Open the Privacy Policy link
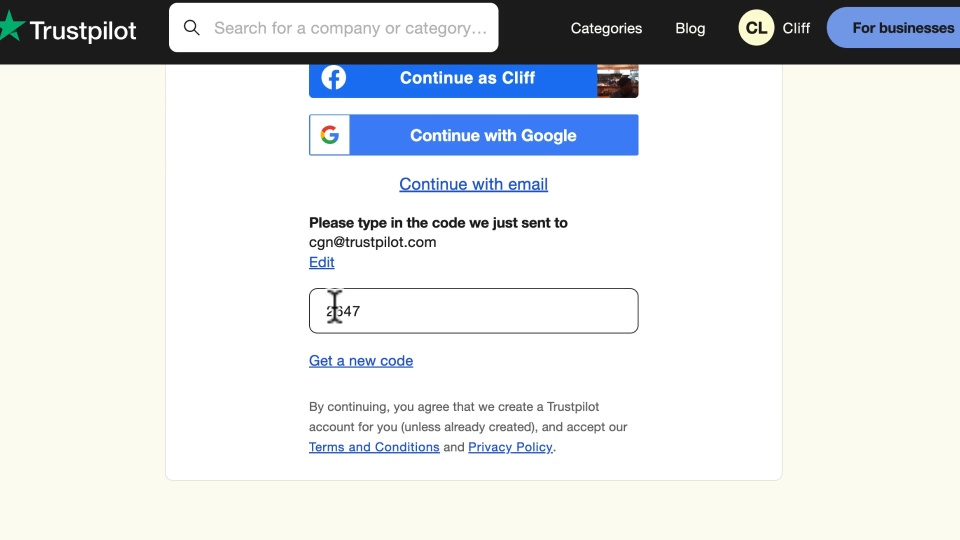This screenshot has height=540, width=960. pos(510,447)
